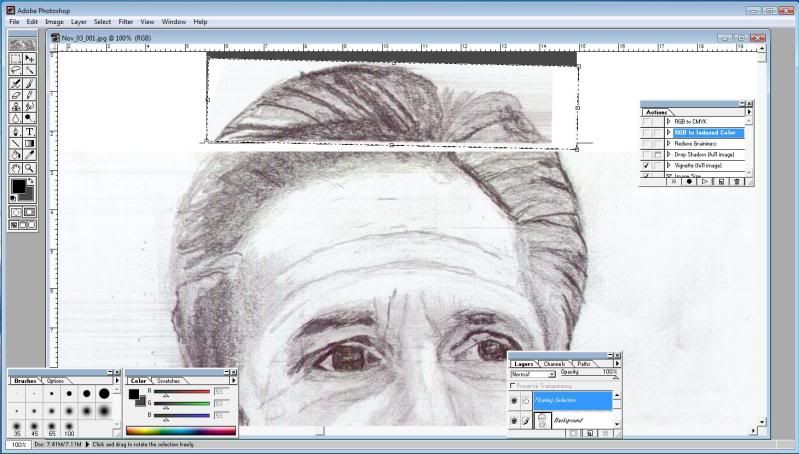Open the Select menu
799x454 pixels.
pos(102,22)
